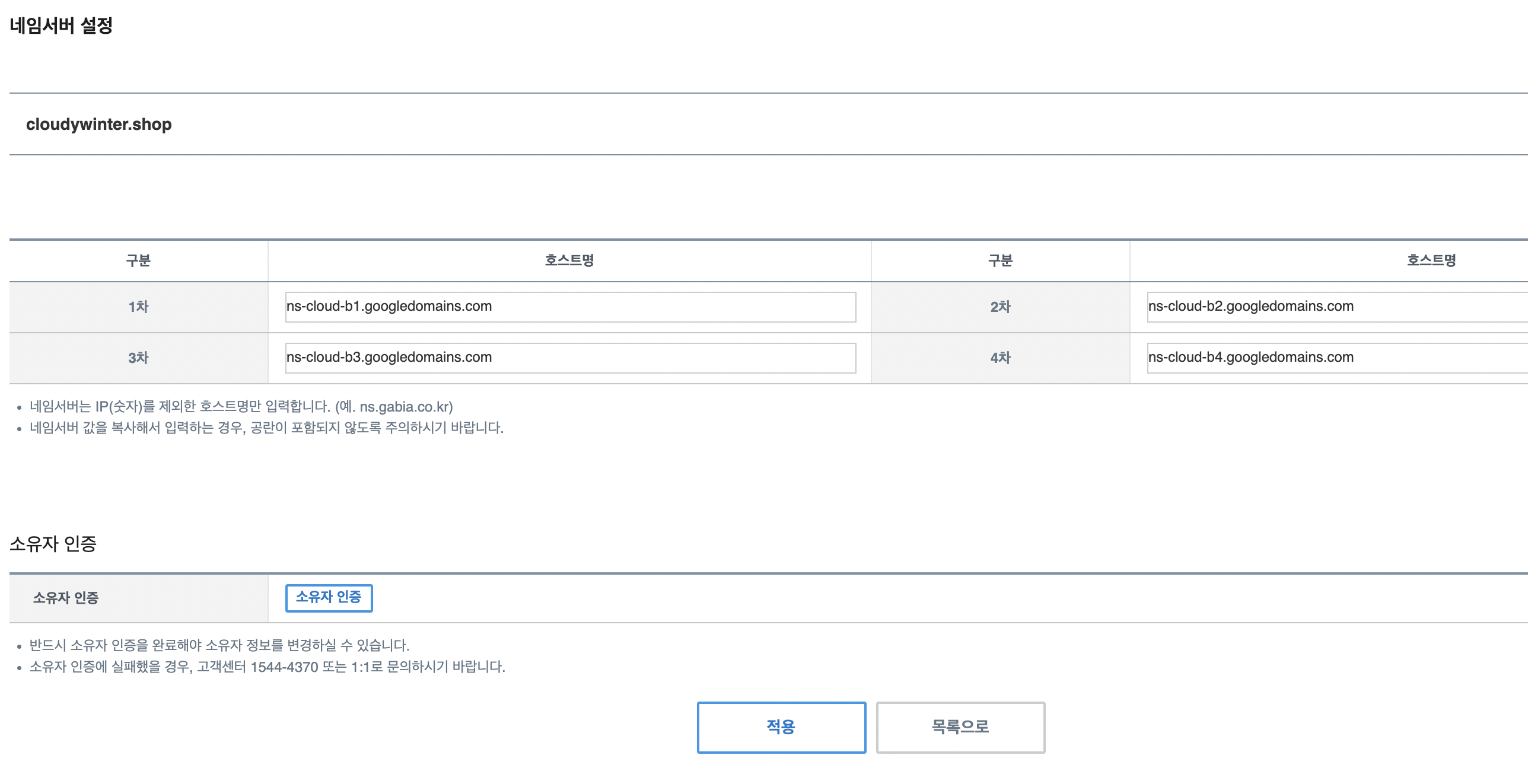This screenshot has height=784, width=1528.
Task: Select the 4차 row label cell
Action: (x=1000, y=358)
